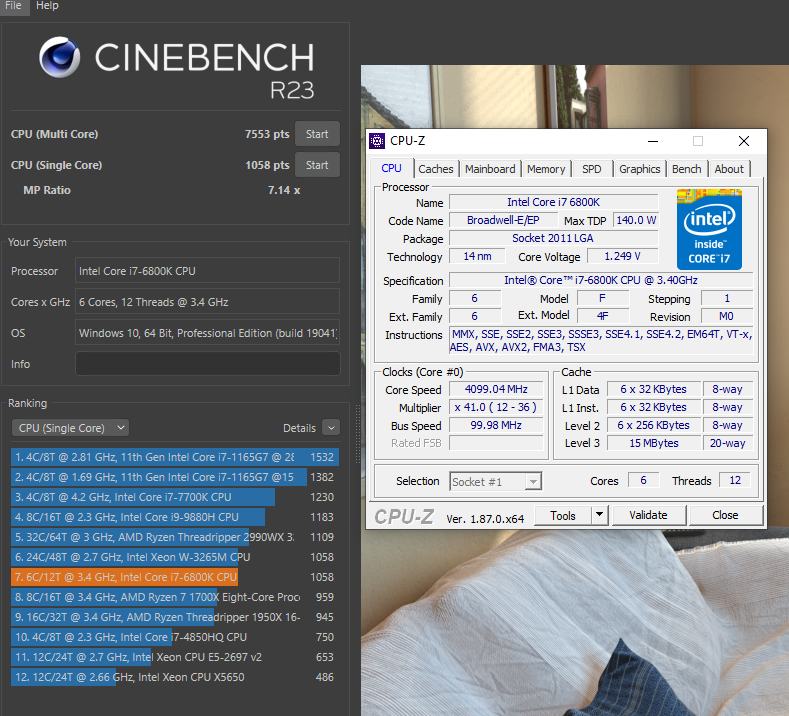Open the Tools dropdown arrow in CPU-Z
Image resolution: width=789 pixels, height=716 pixels.
pos(599,515)
